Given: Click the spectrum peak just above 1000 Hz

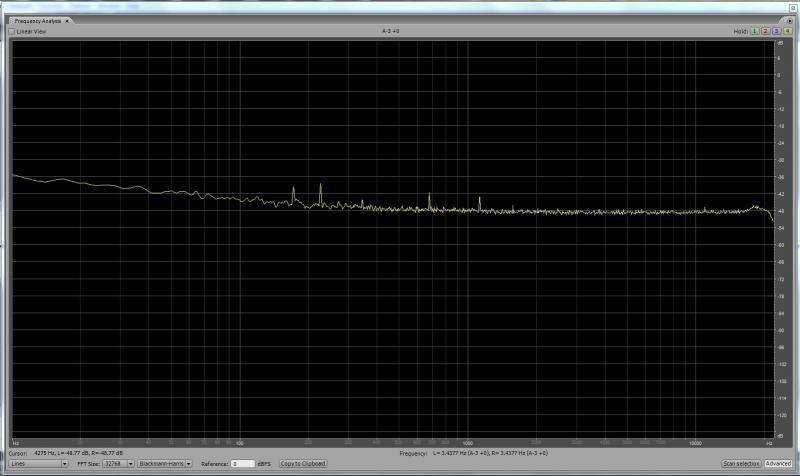Looking at the screenshot, I should [x=480, y=199].
